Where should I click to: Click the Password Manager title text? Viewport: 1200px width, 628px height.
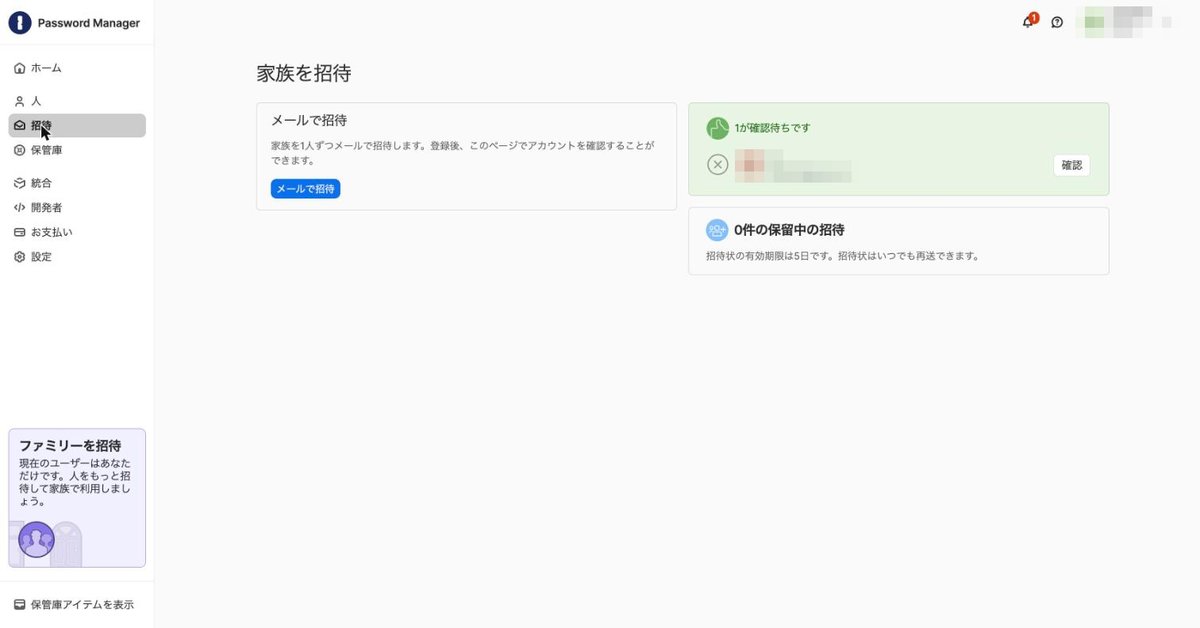pos(89,23)
